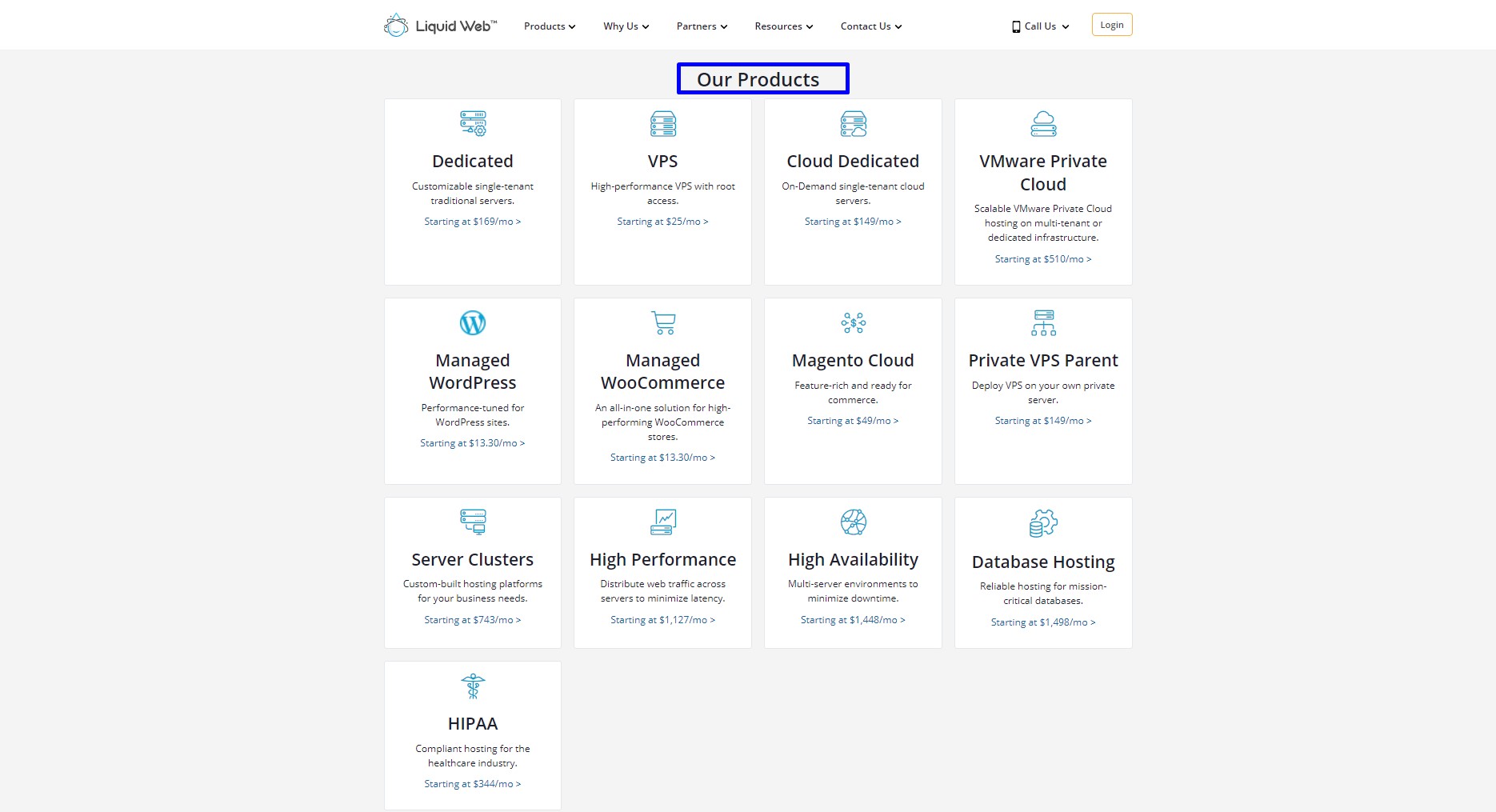The width and height of the screenshot is (1496, 812).
Task: Open HIPAA Starting at $344/mo link
Action: (x=473, y=784)
